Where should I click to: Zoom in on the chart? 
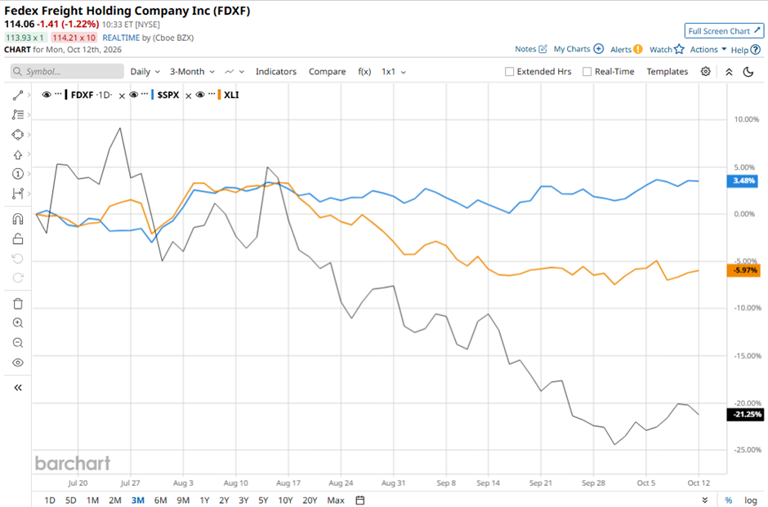(x=18, y=323)
